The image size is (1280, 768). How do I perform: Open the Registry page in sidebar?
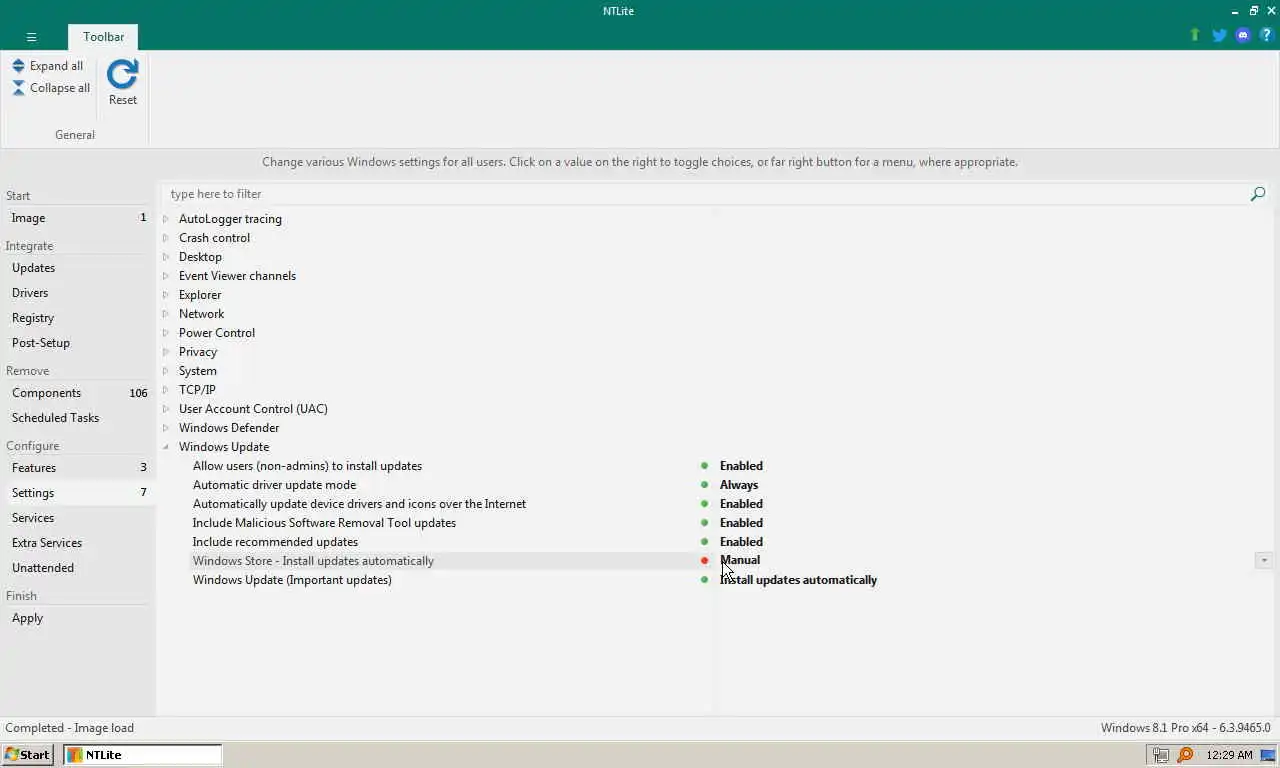[x=78, y=318]
